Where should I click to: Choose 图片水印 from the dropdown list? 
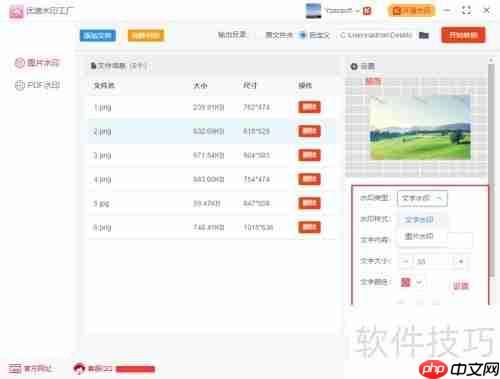(x=419, y=236)
